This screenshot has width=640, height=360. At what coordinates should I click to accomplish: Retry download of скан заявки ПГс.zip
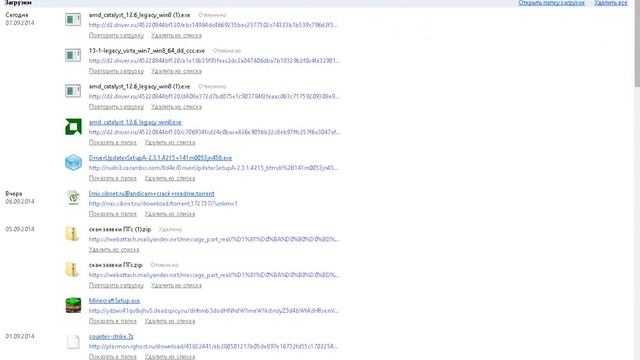[116, 285]
